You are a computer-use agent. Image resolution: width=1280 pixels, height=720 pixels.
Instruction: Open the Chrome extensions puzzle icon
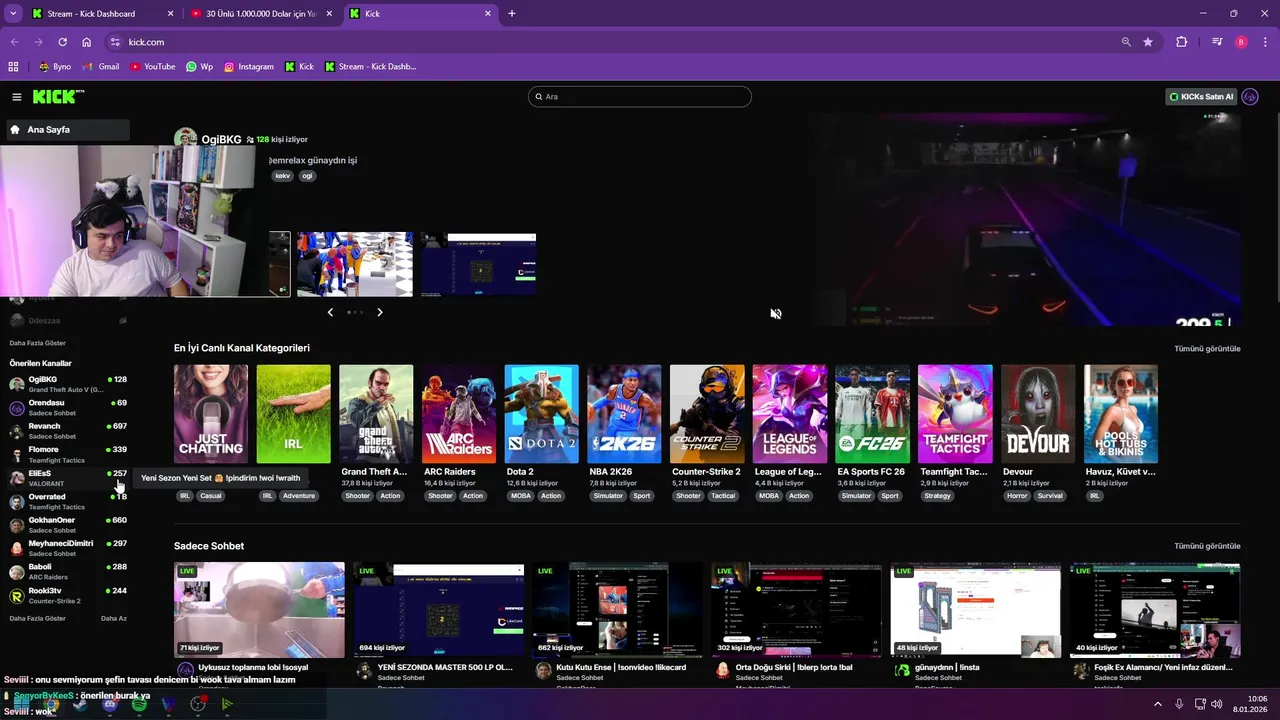(1182, 42)
